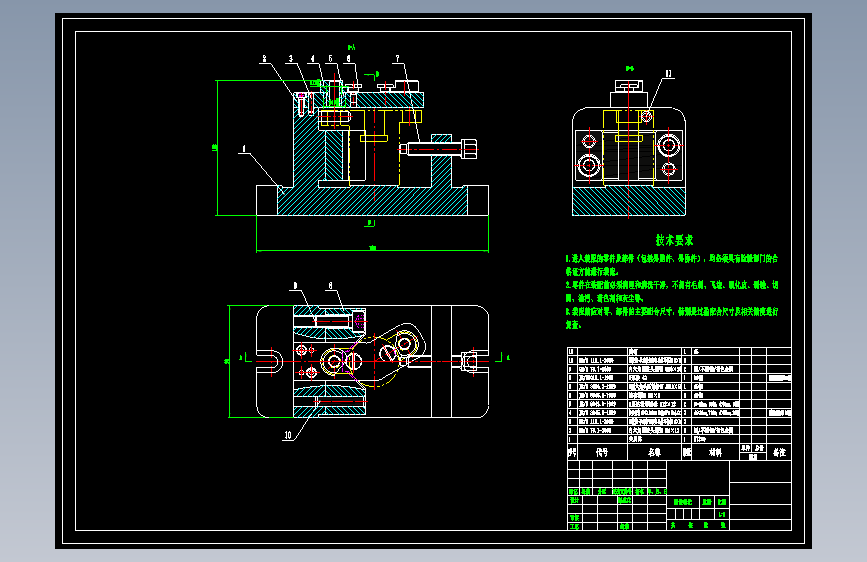867x562 pixels.
Task: Select the hex nut at plan view right end
Action: pos(469,362)
